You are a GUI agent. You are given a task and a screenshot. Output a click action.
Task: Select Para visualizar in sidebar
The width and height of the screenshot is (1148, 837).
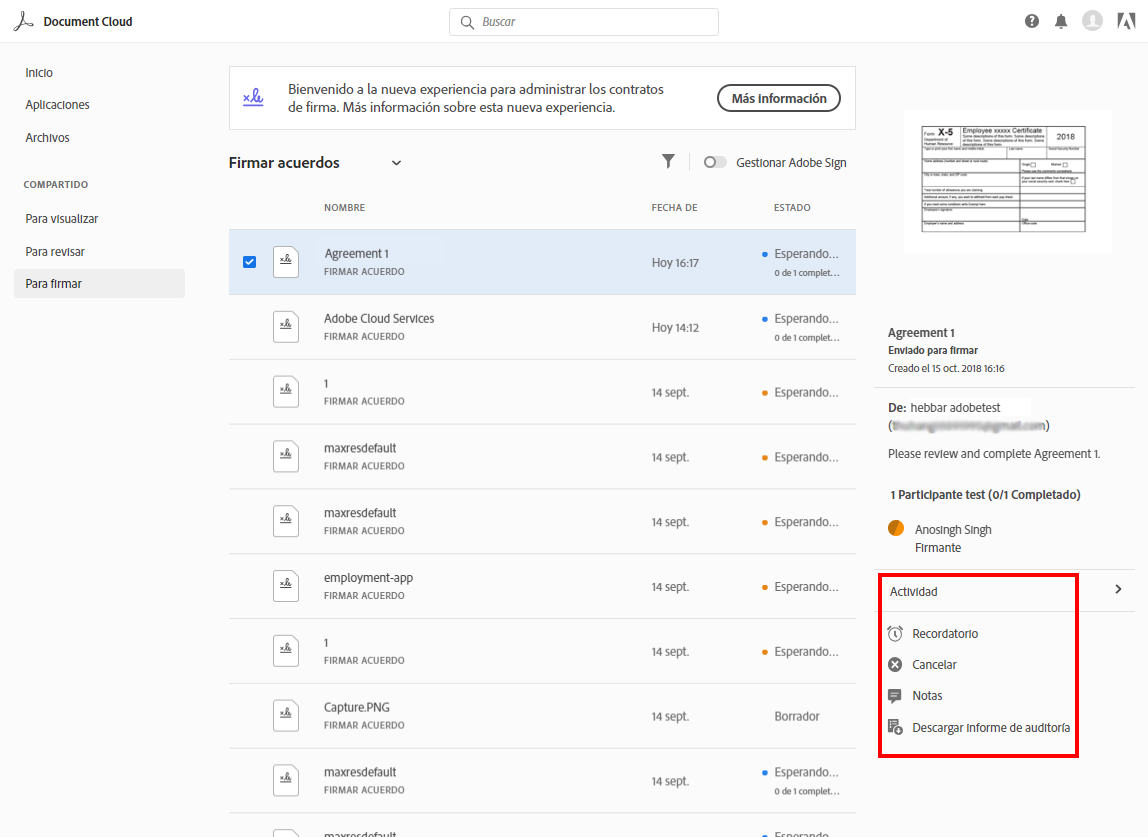(62, 219)
